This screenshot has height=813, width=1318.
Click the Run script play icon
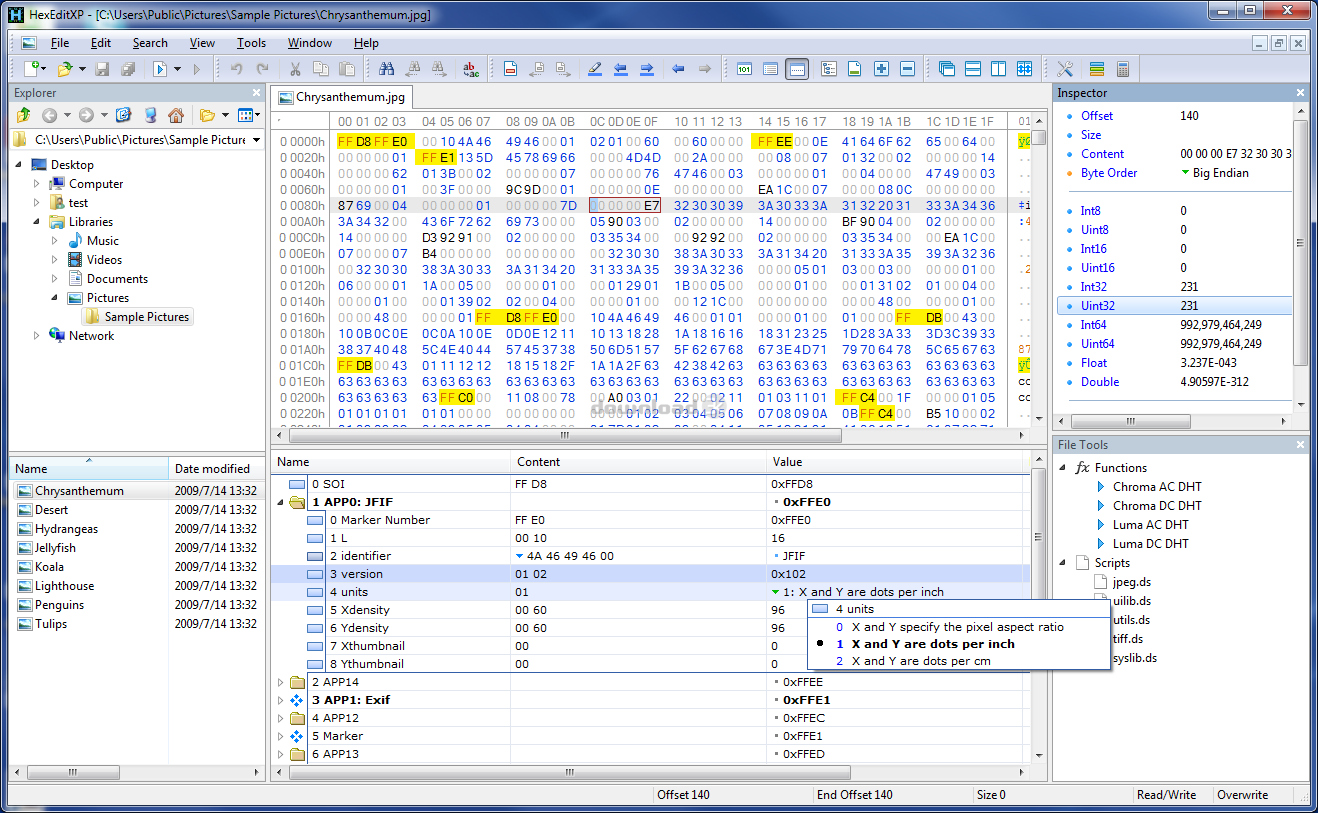159,69
